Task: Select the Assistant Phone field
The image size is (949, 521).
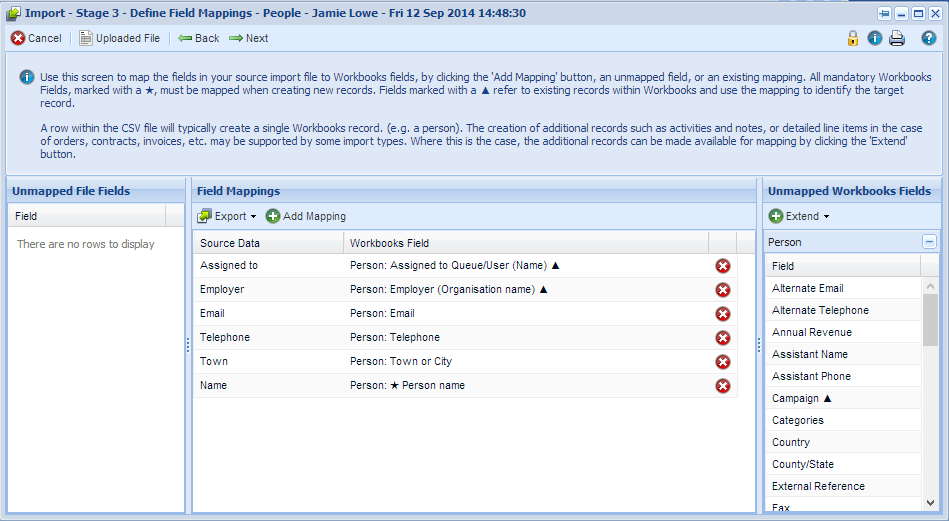Action: [x=843, y=376]
